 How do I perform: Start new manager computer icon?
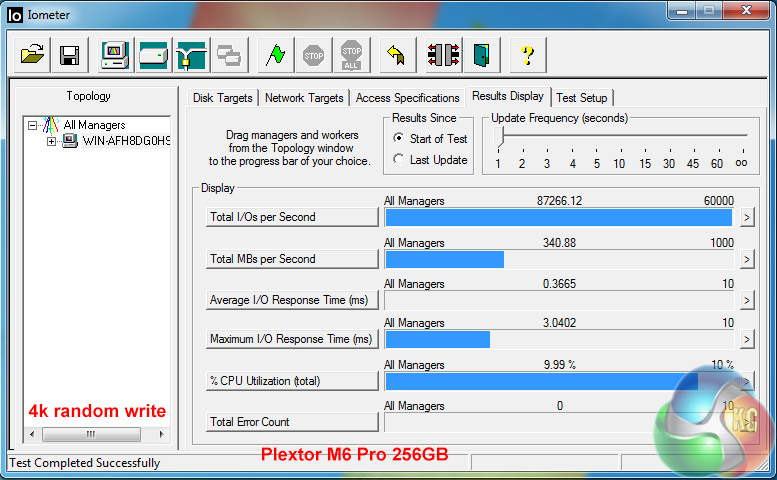[115, 55]
